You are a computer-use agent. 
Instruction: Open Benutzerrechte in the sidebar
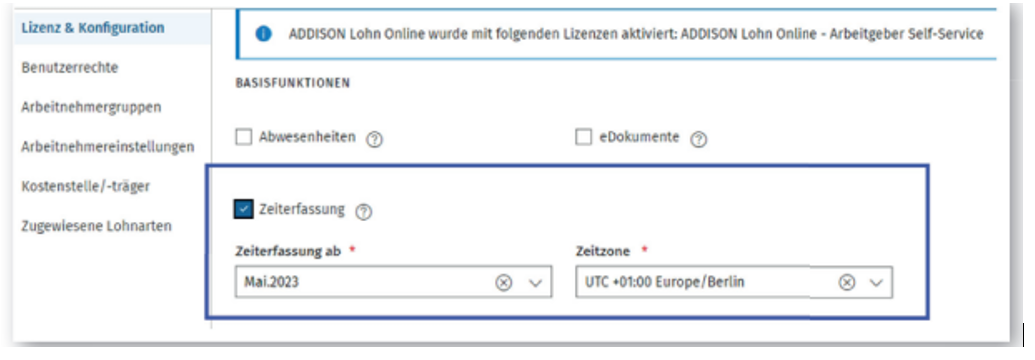click(x=70, y=67)
